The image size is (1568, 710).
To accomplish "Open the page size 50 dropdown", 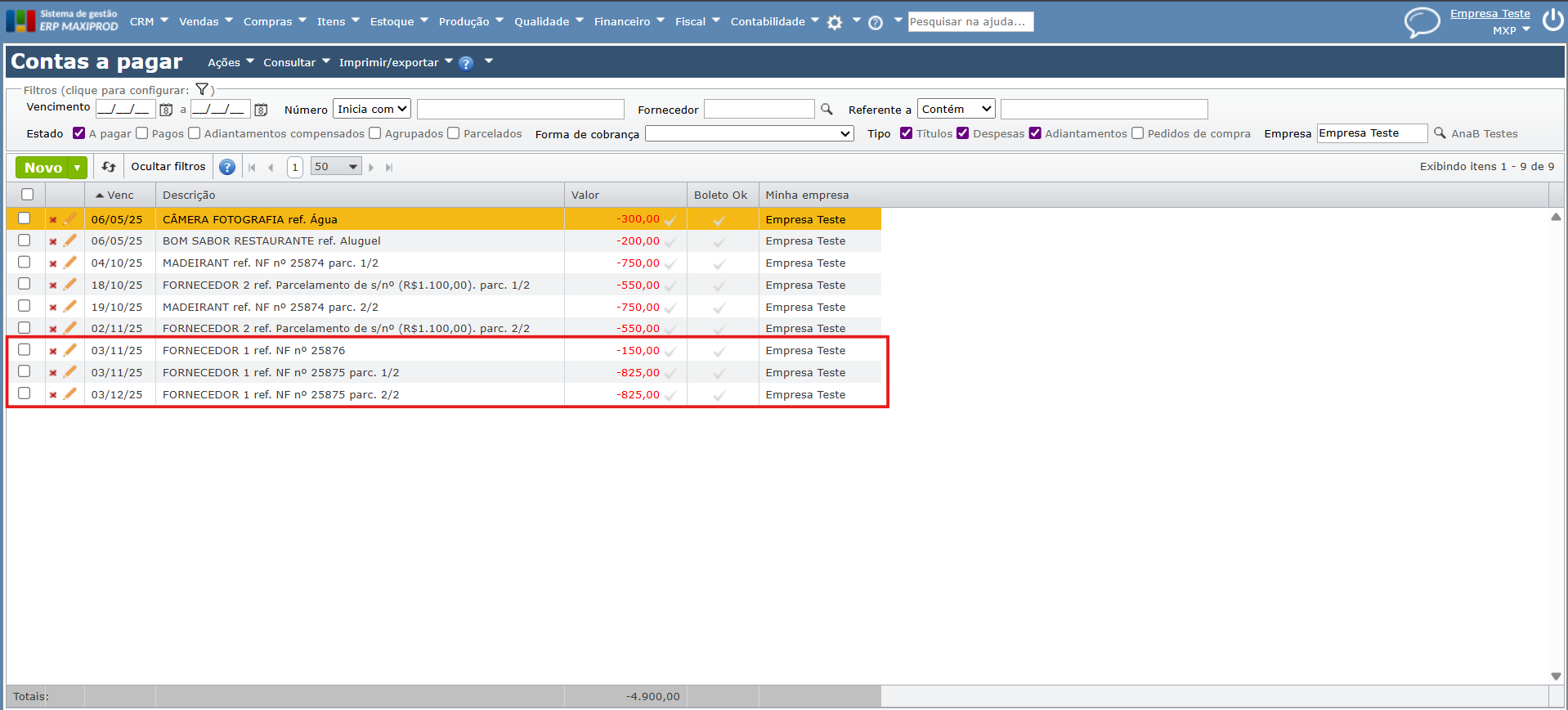I will [336, 167].
